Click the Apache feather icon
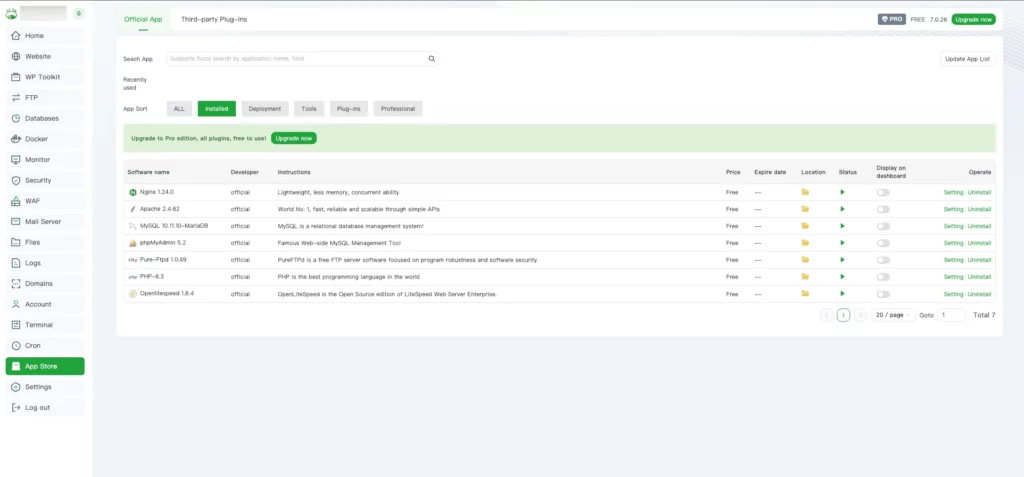The image size is (1024, 477). click(133, 209)
